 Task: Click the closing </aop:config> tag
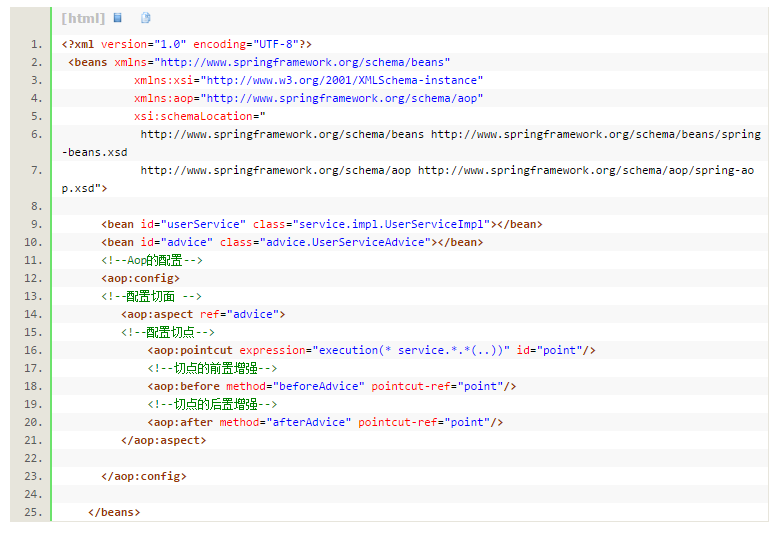pyautogui.click(x=144, y=476)
